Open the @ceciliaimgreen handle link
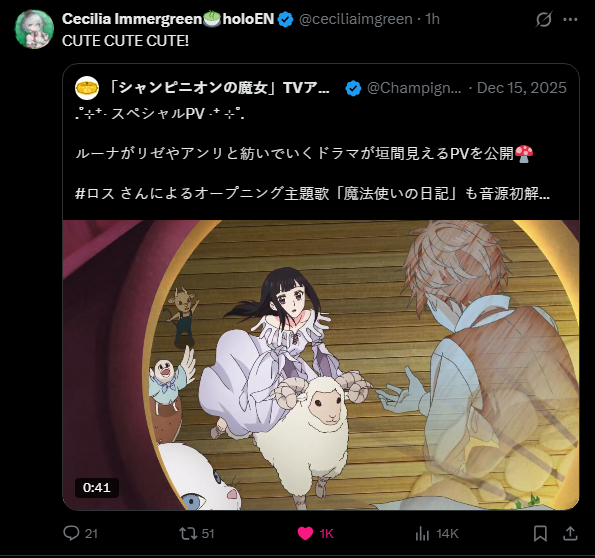Screen dimensions: 595x558 (x=356, y=19)
